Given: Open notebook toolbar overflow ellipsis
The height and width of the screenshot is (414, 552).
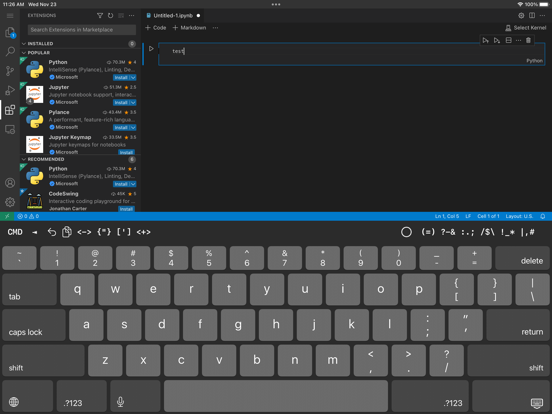Looking at the screenshot, I should tap(215, 28).
